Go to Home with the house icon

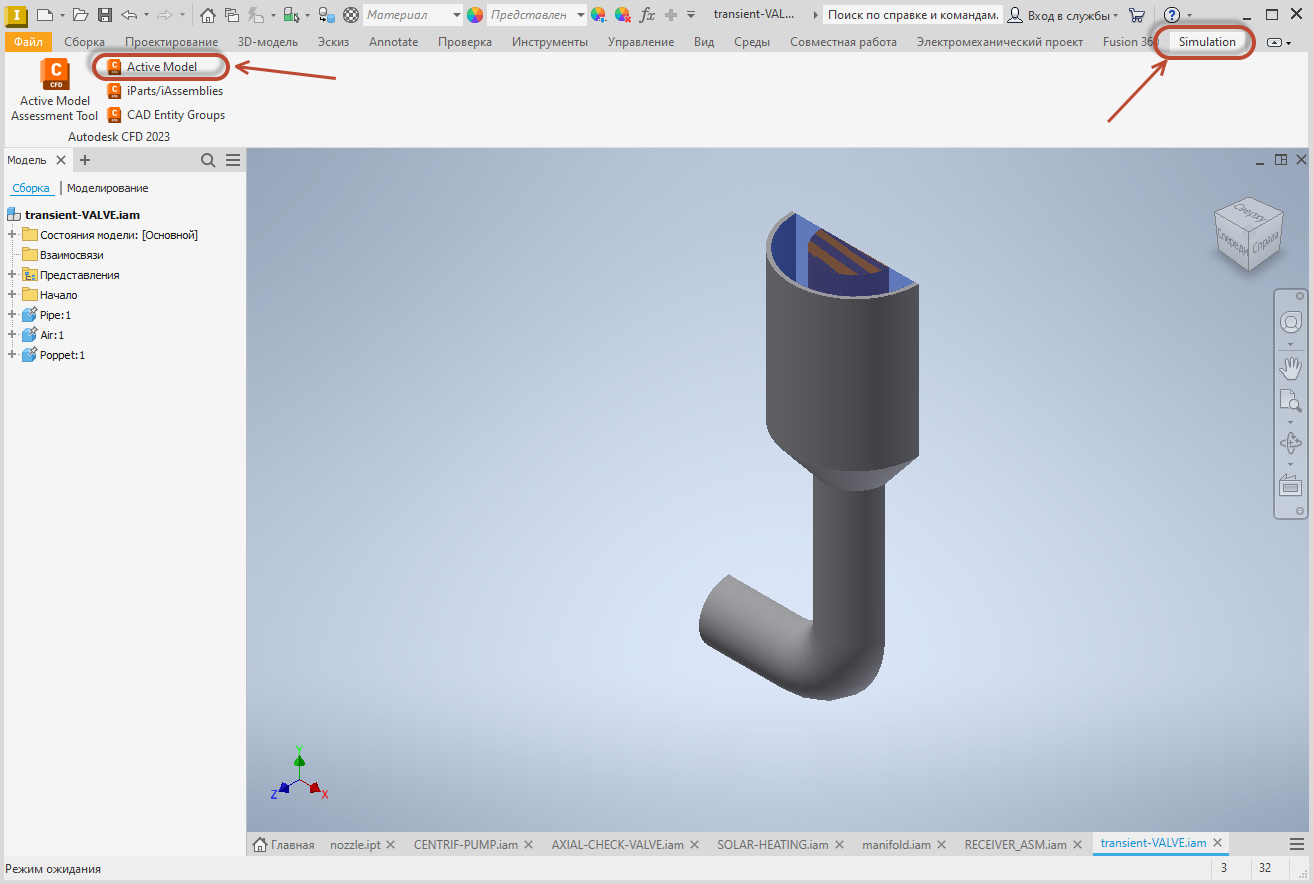point(208,15)
